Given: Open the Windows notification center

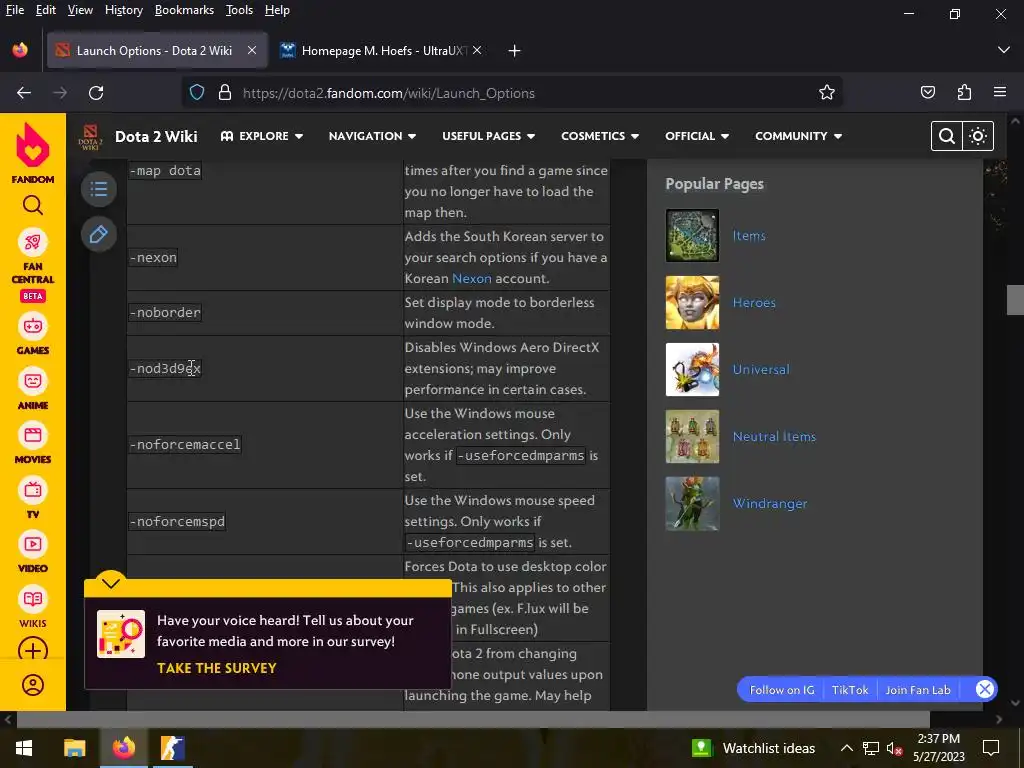Looking at the screenshot, I should (991, 748).
